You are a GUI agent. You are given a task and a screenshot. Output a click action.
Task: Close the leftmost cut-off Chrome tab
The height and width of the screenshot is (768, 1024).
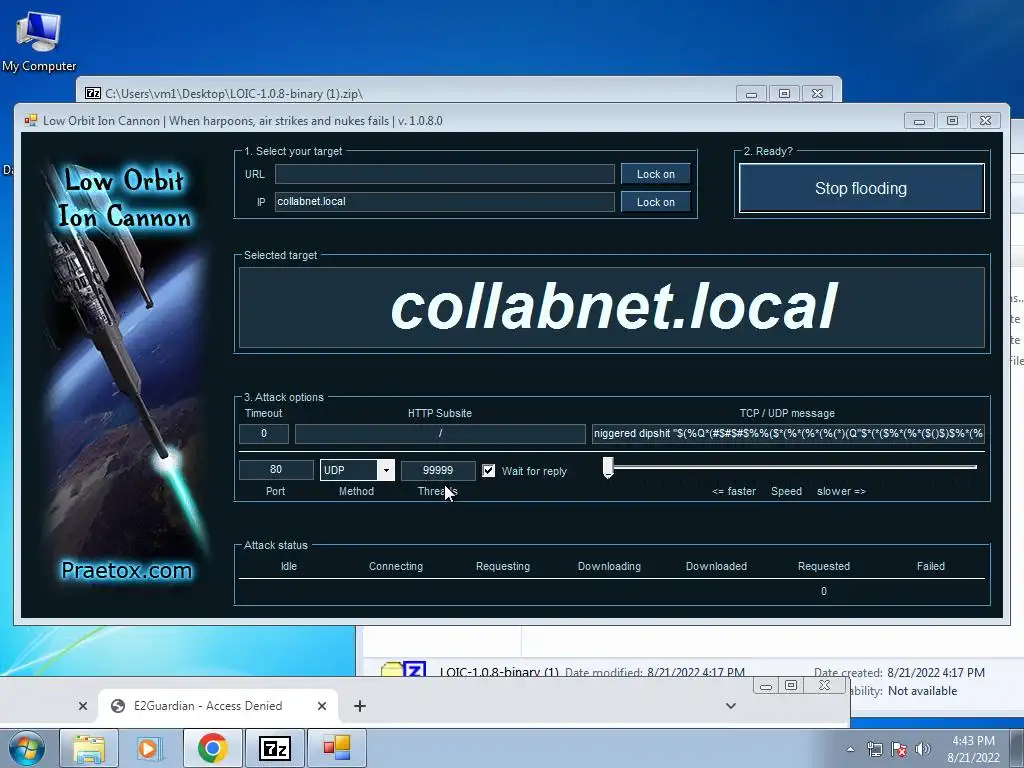pyautogui.click(x=83, y=706)
